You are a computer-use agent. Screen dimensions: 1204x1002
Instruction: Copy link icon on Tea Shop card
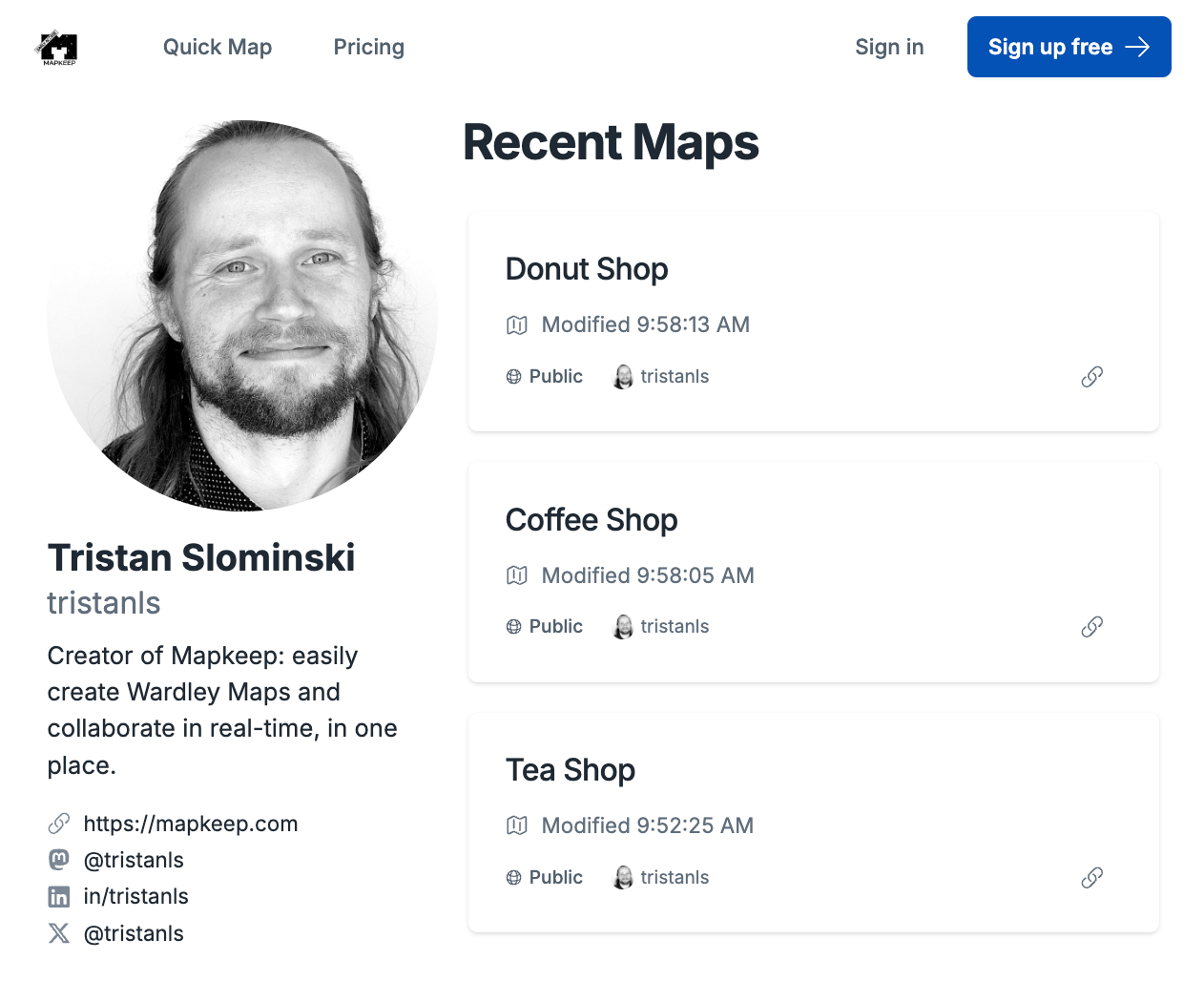(1091, 878)
